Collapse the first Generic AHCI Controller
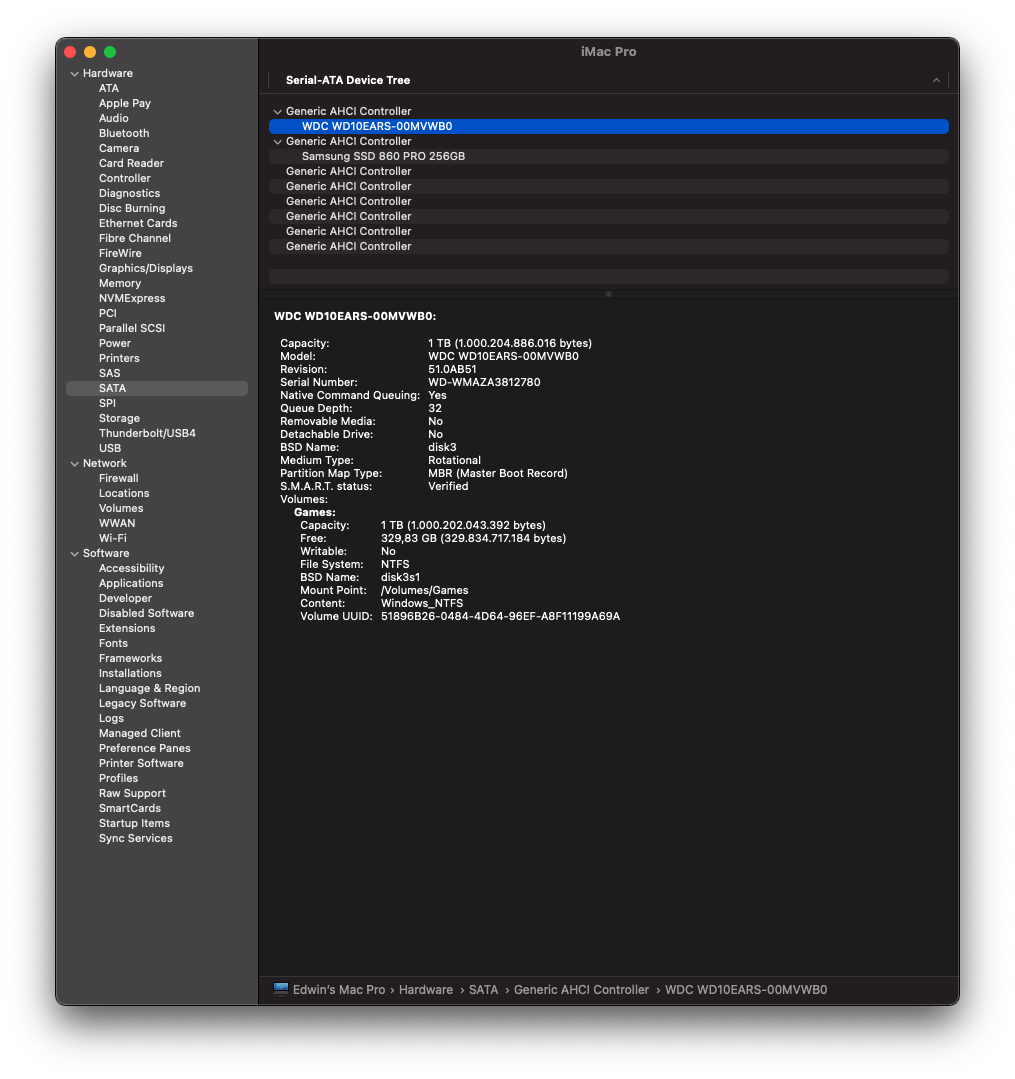 [277, 112]
